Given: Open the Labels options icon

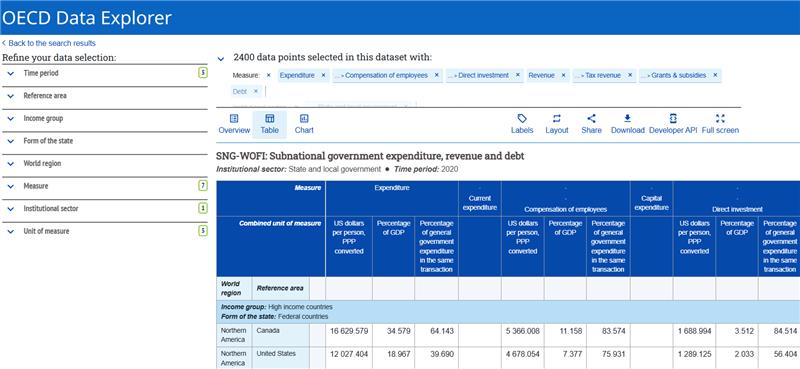Looking at the screenshot, I should click(x=522, y=118).
